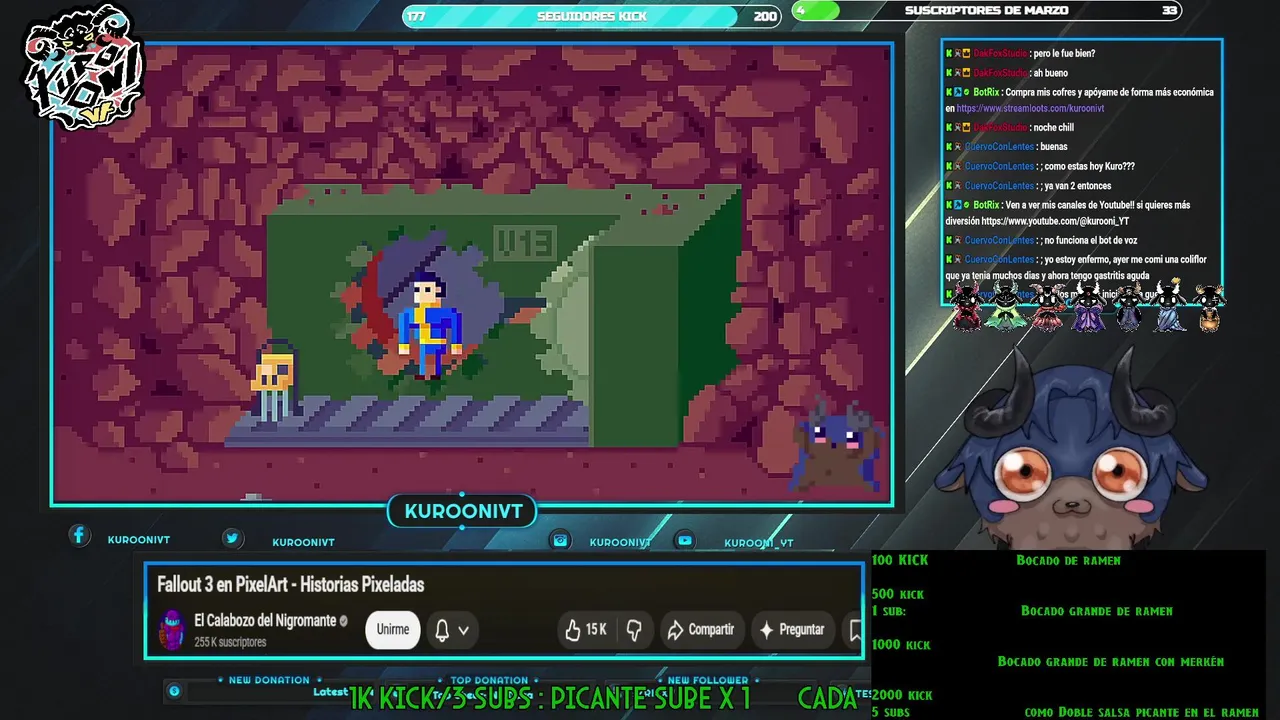Click the 2000 KICK reward tier

point(902,695)
